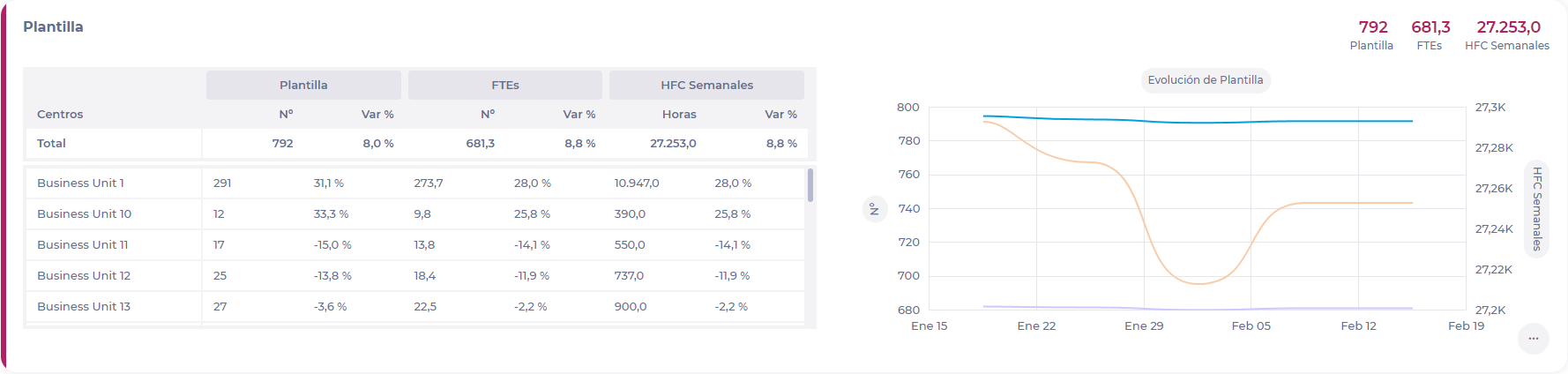1568x374 pixels.
Task: Select the HFC Semanales column group header
Action: tap(706, 86)
